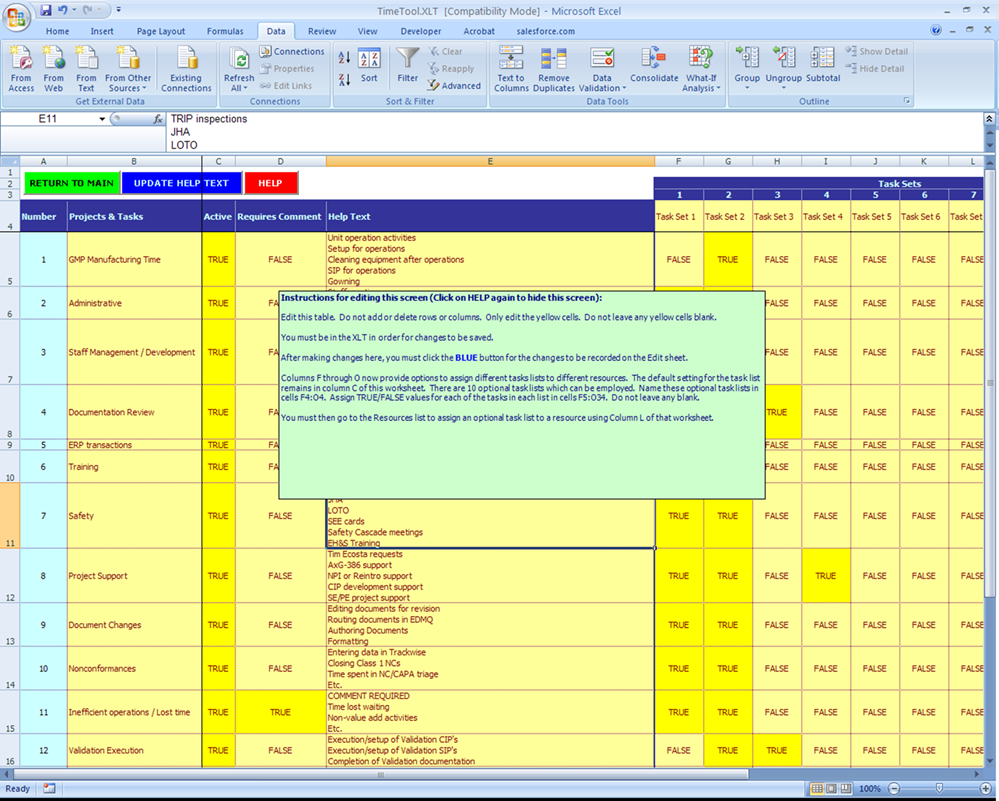Image resolution: width=999 pixels, height=801 pixels.
Task: Import data with From Access
Action: coord(21,69)
